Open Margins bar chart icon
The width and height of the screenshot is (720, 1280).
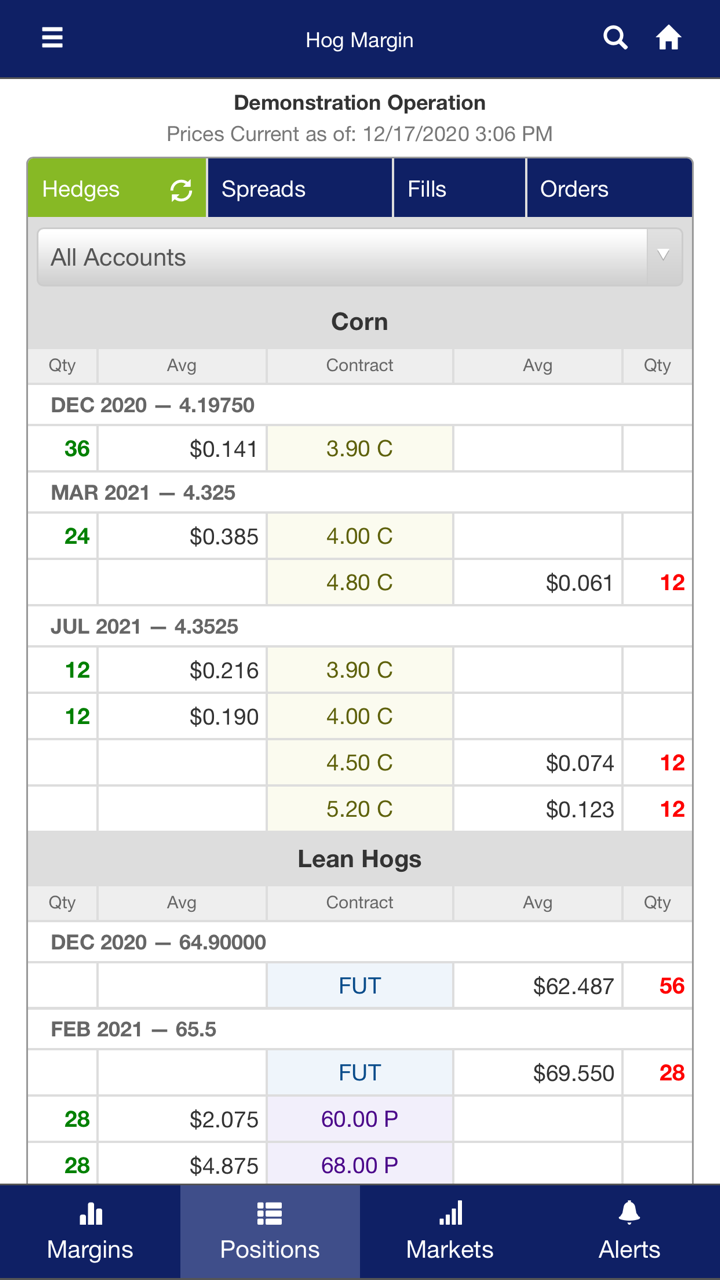90,1214
